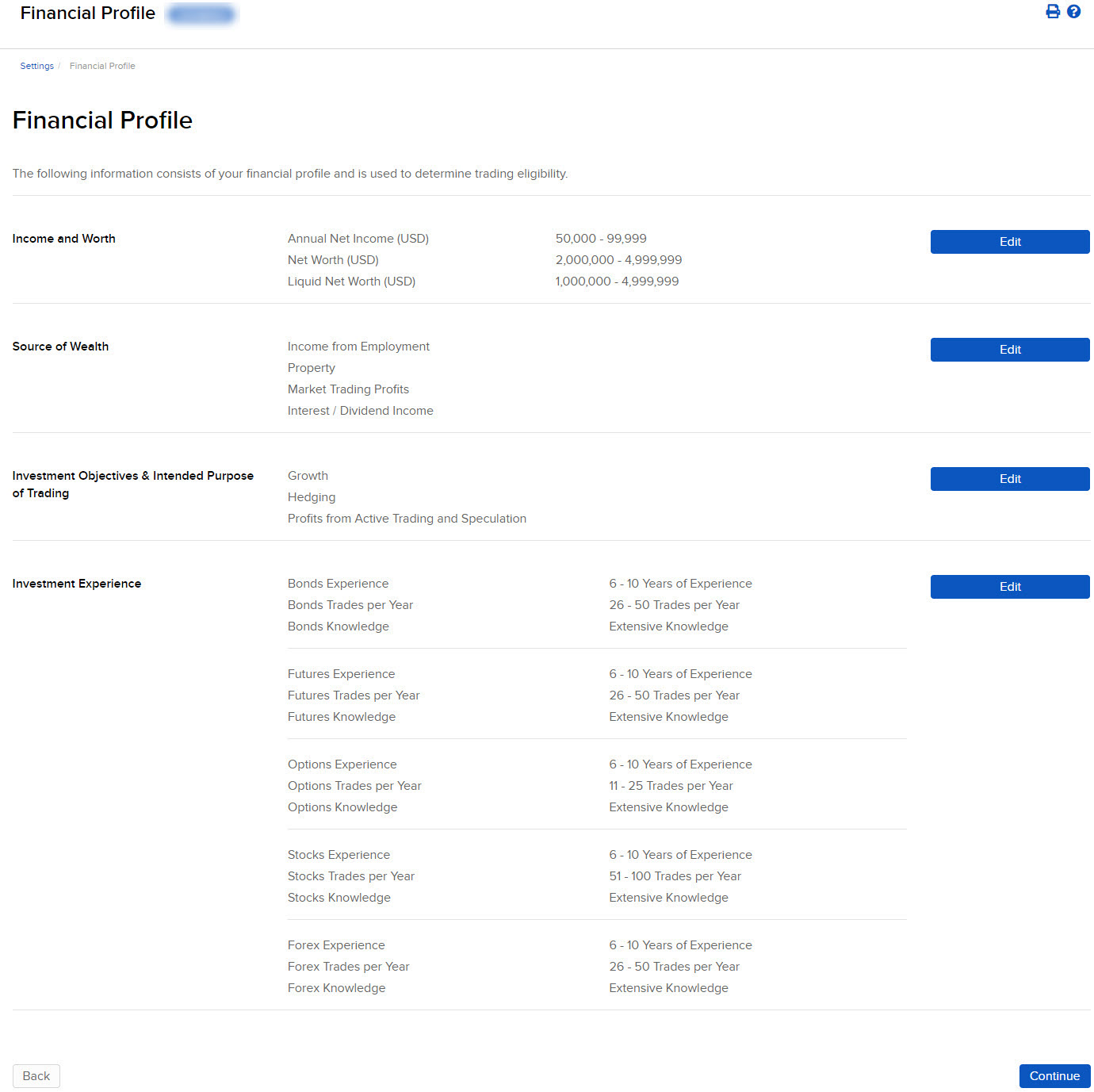The height and width of the screenshot is (1092, 1094).
Task: Click the Financial Profile page heading
Action: pyautogui.click(x=102, y=120)
